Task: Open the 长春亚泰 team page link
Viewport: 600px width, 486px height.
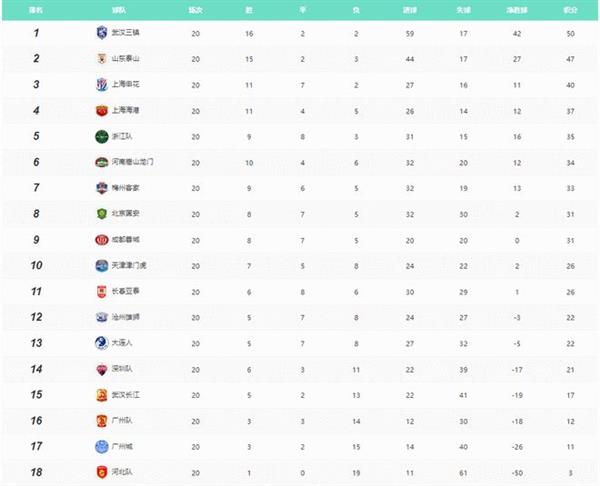Action: 126,291
